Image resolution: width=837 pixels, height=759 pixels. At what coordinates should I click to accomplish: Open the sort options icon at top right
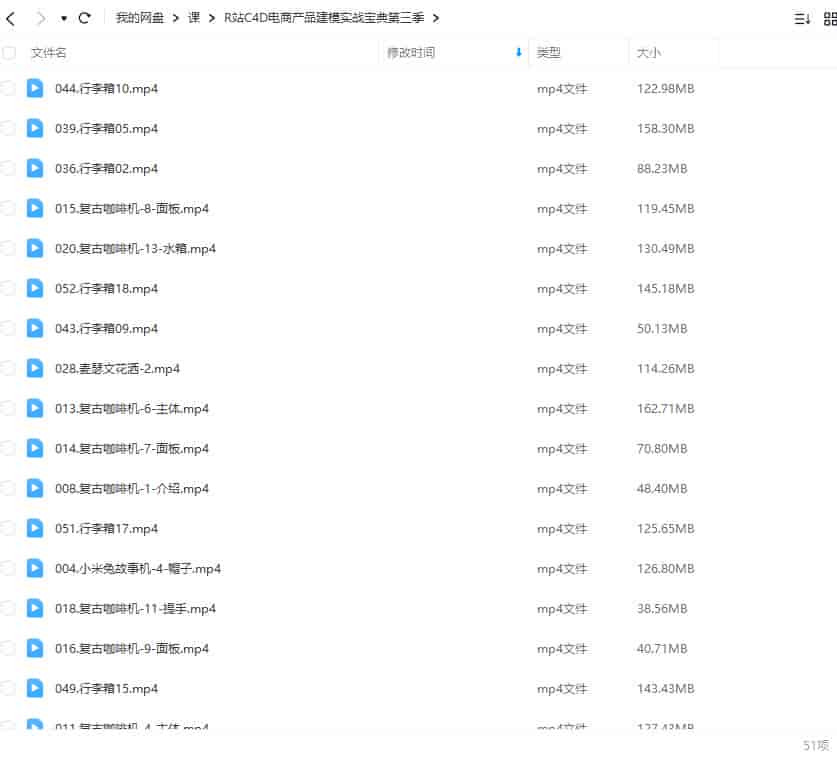[x=801, y=17]
